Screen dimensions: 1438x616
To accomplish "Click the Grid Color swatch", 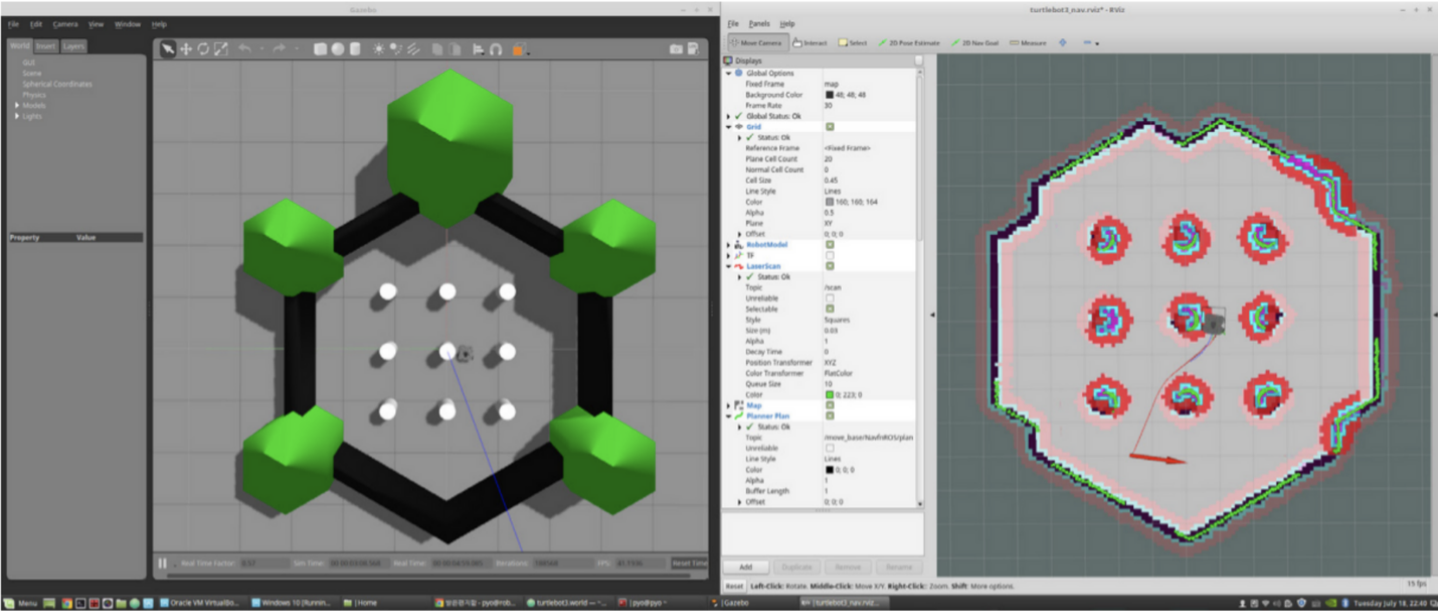I will [x=829, y=202].
